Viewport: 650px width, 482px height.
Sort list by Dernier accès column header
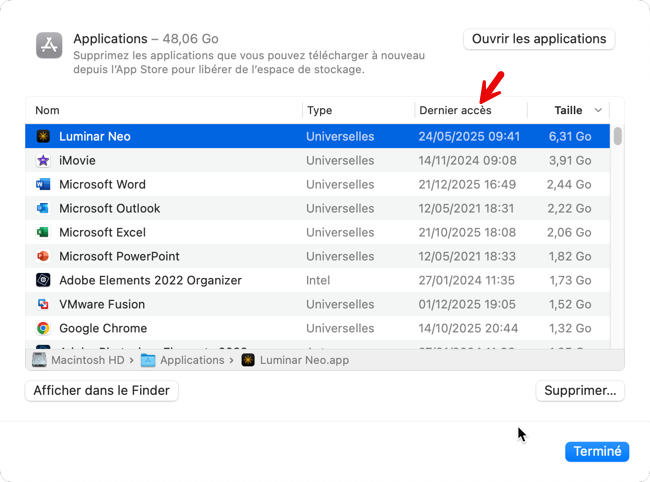[455, 110]
